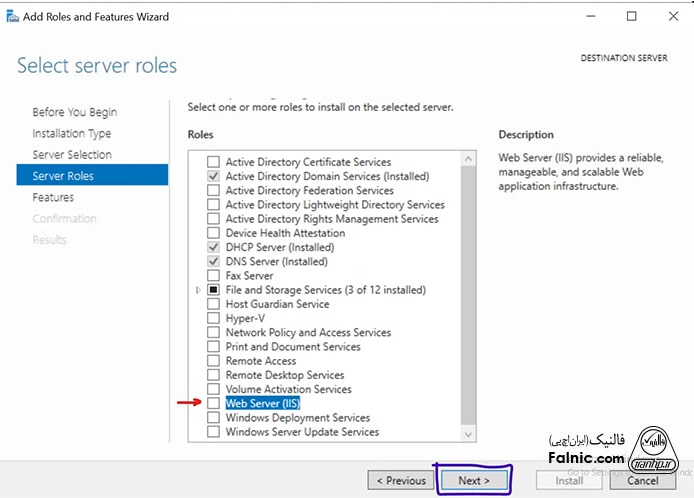Select the Web Server (IIS) role label
The image size is (694, 498).
pyautogui.click(x=262, y=404)
